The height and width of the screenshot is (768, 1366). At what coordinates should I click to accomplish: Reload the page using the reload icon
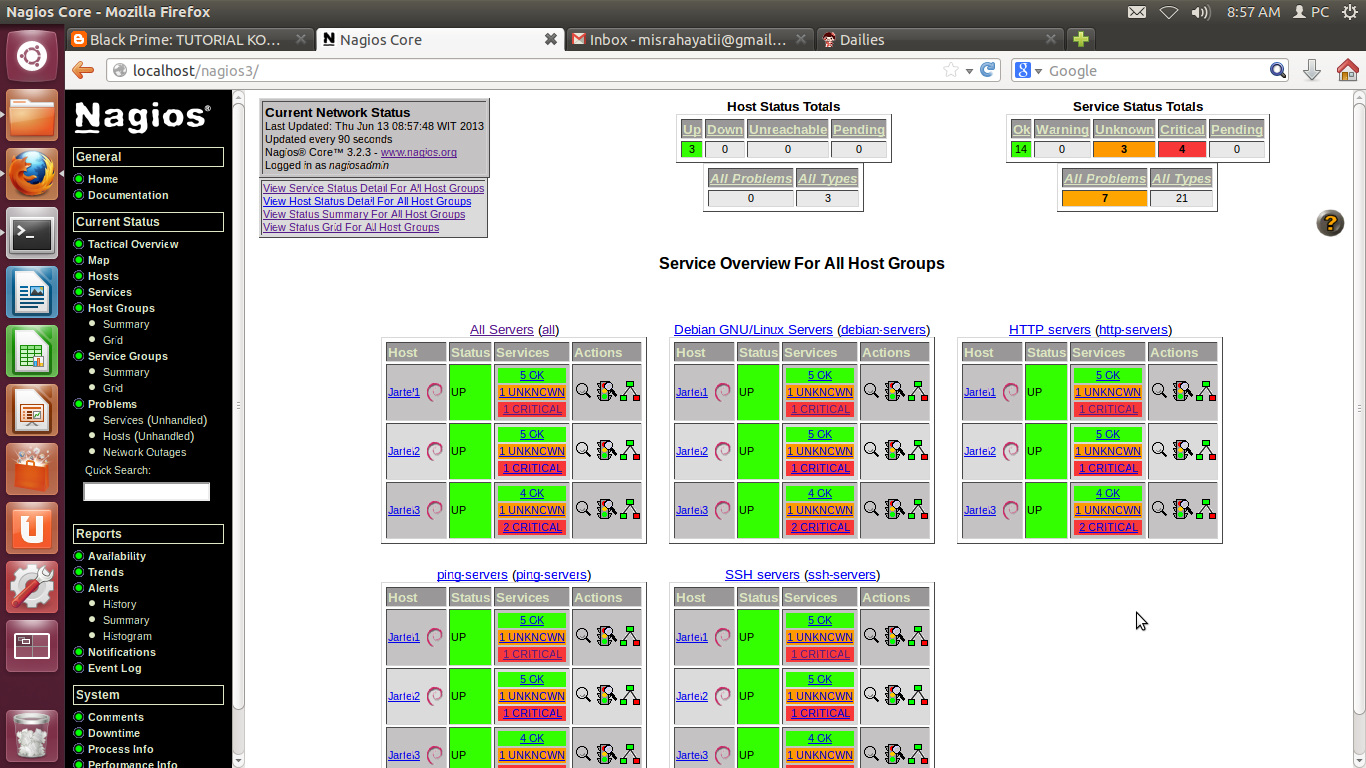click(x=988, y=70)
